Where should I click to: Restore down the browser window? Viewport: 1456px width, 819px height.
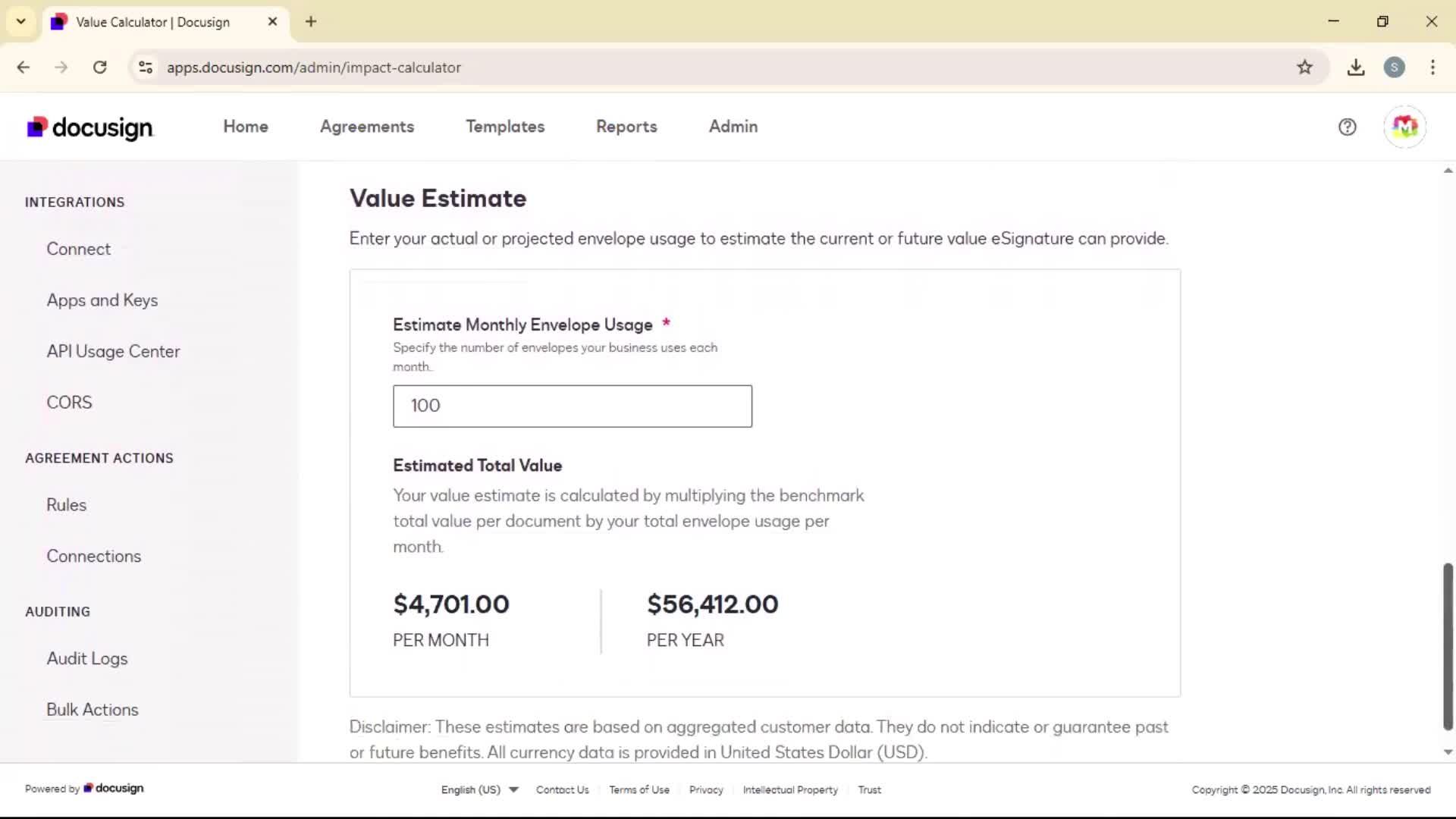tap(1382, 21)
